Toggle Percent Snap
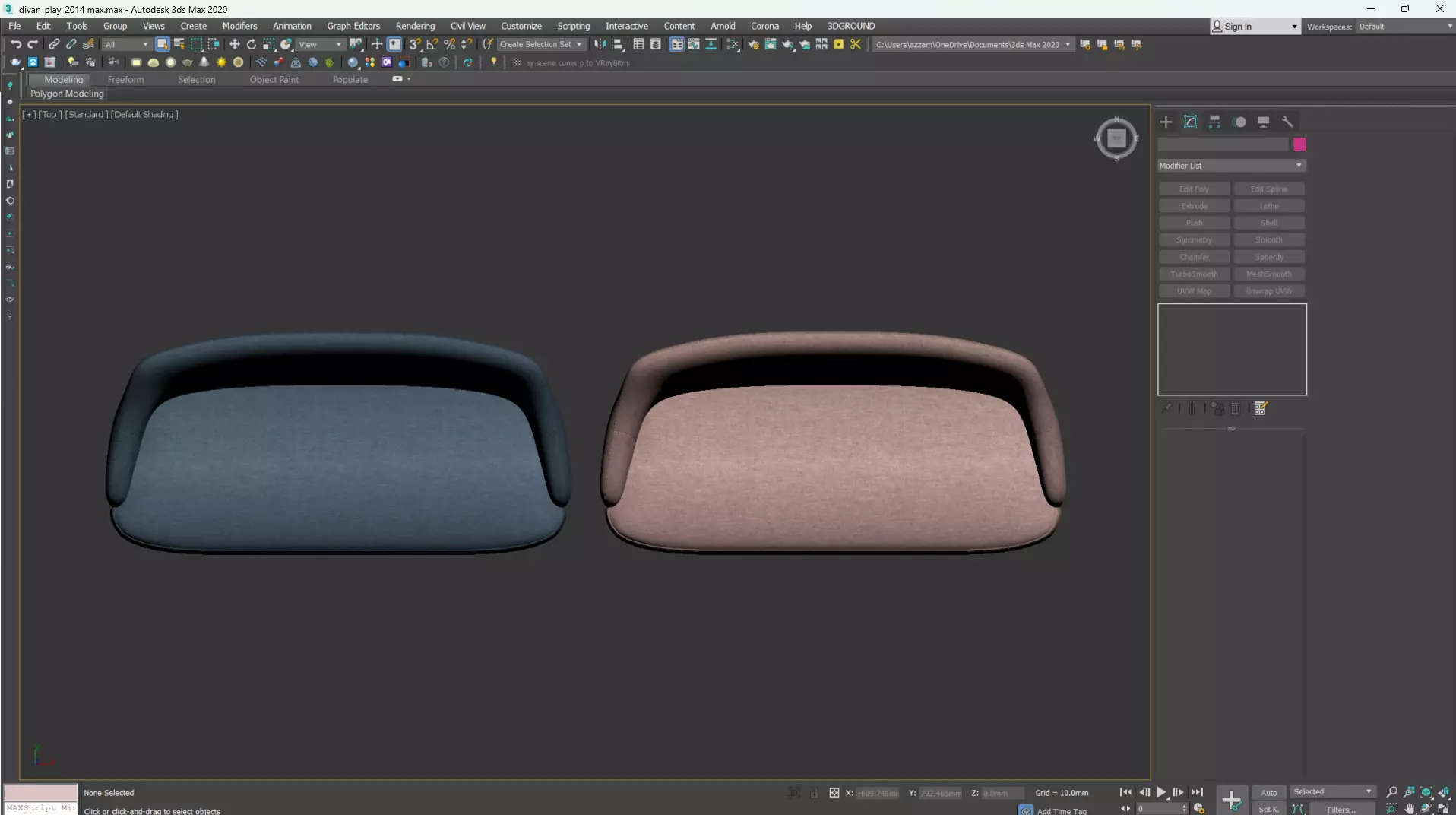 coord(449,44)
